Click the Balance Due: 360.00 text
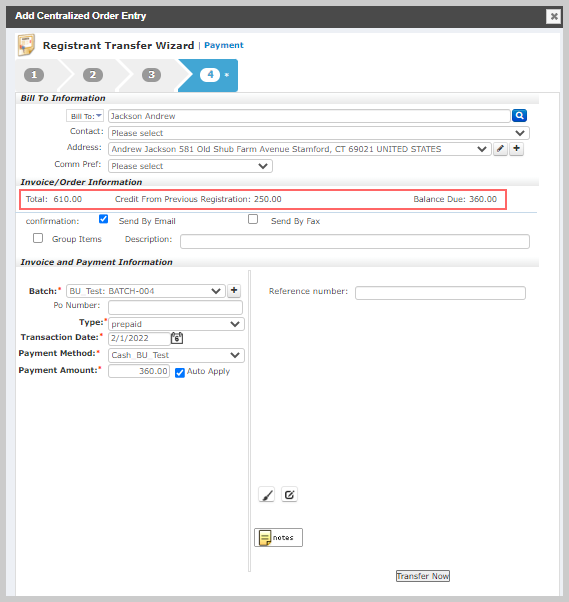 (x=455, y=199)
